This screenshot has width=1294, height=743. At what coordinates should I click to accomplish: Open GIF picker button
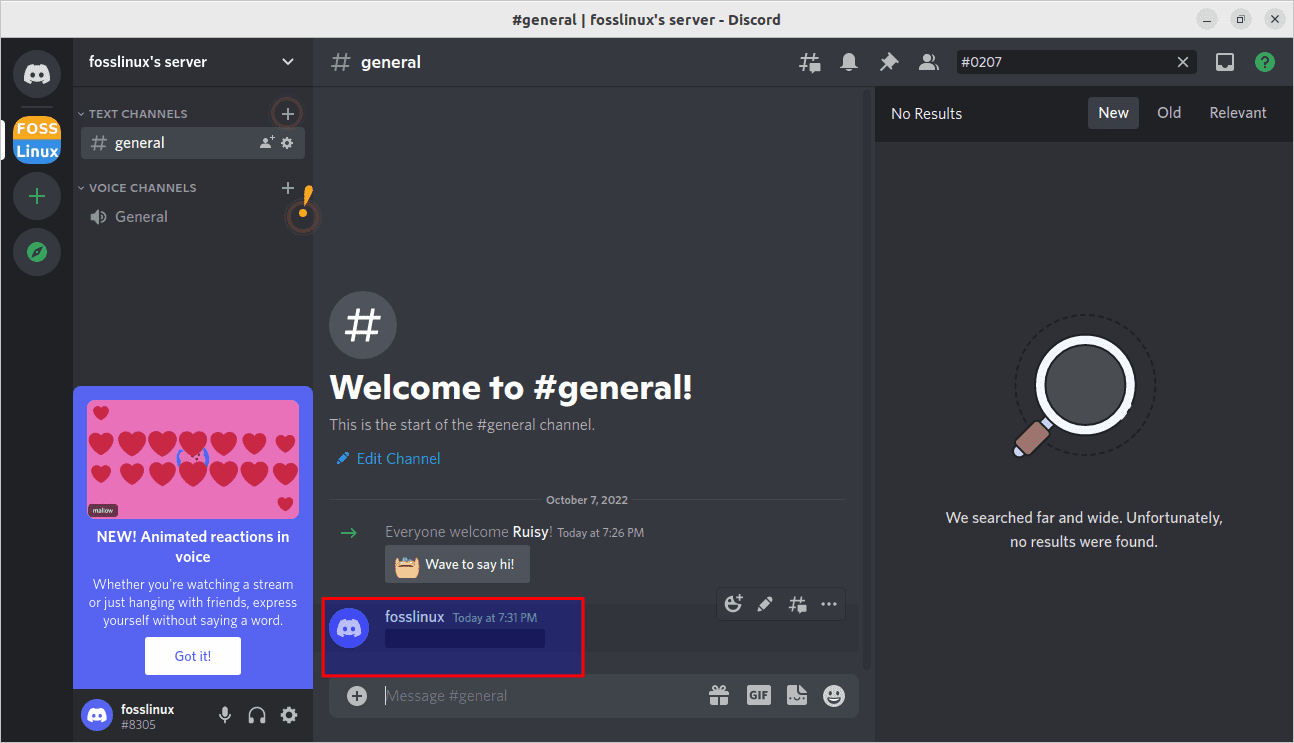(759, 695)
